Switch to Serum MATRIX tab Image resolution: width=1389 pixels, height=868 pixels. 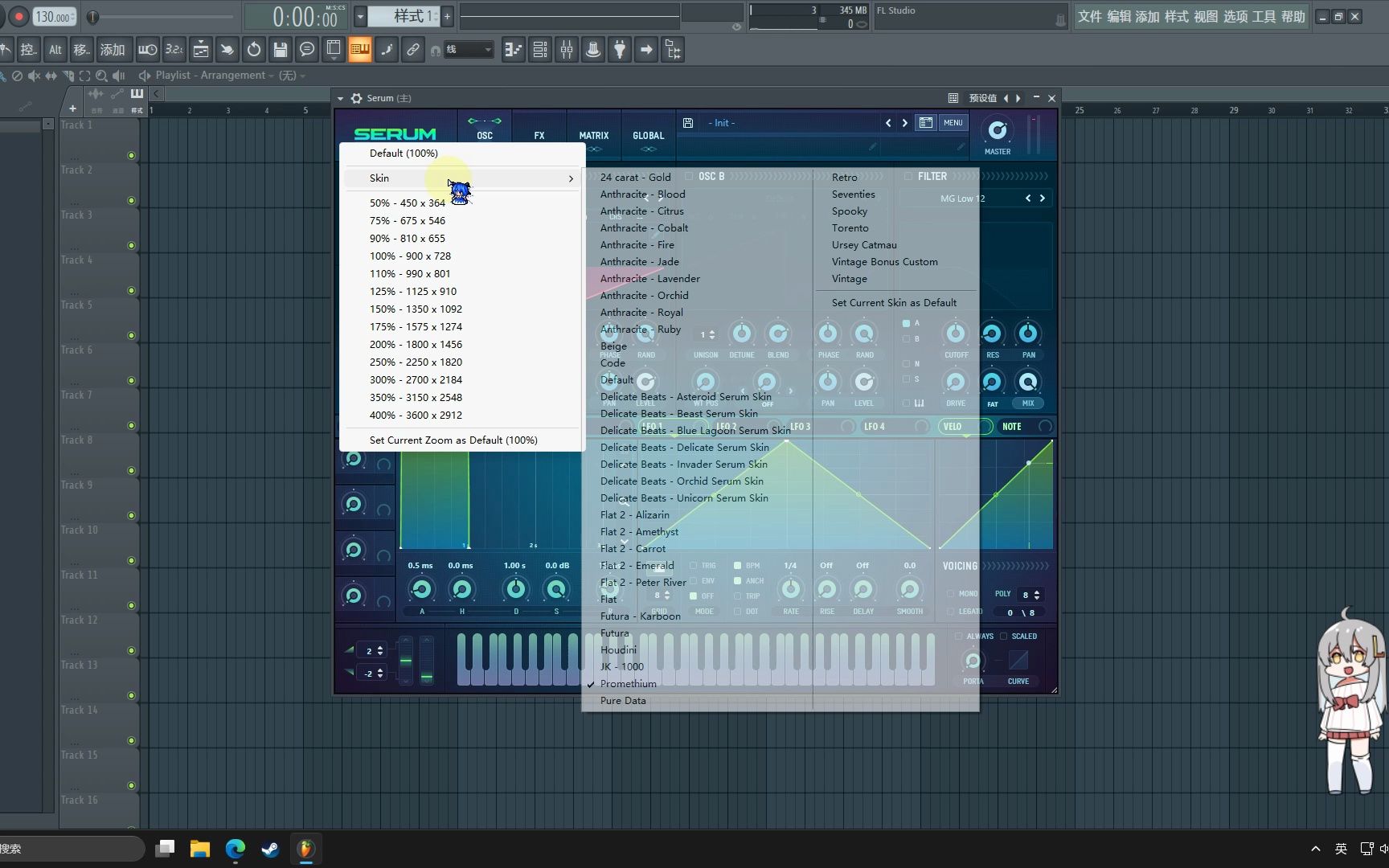(594, 136)
